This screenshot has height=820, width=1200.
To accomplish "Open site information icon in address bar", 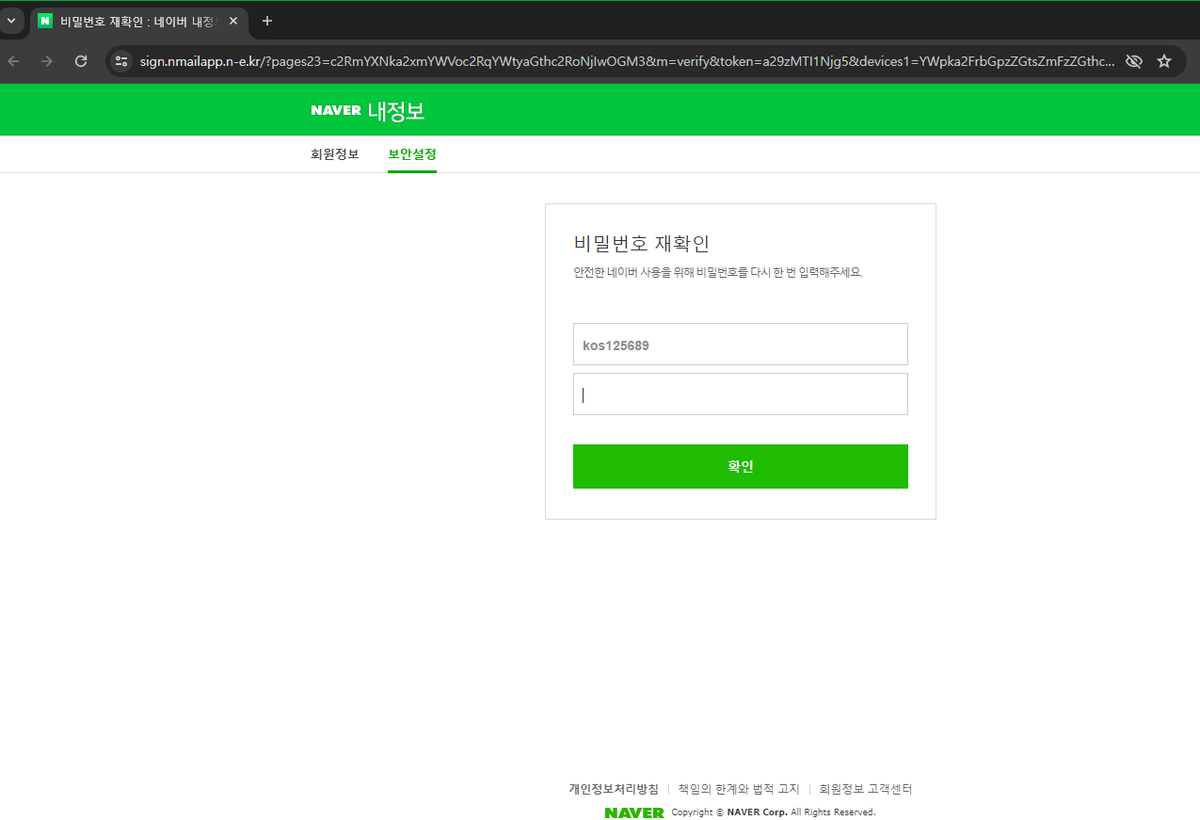I will click(121, 61).
